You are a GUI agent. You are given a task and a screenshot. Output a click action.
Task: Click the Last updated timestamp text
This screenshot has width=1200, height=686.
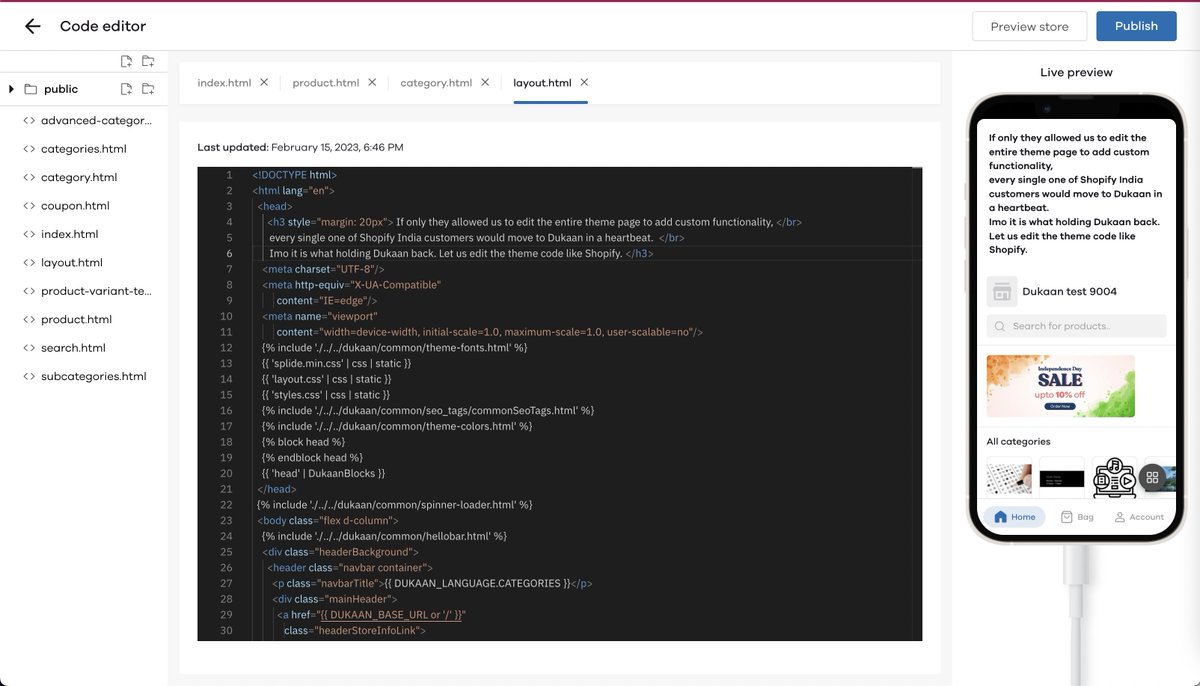tap(300, 147)
